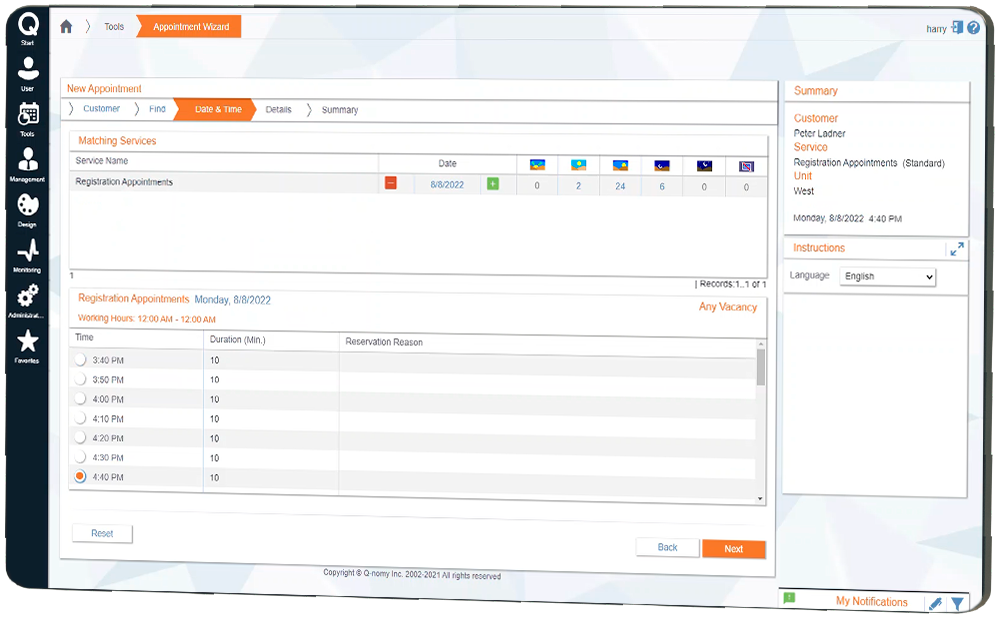Click the Appointment Wizard breadcrumb tab

coord(190,27)
